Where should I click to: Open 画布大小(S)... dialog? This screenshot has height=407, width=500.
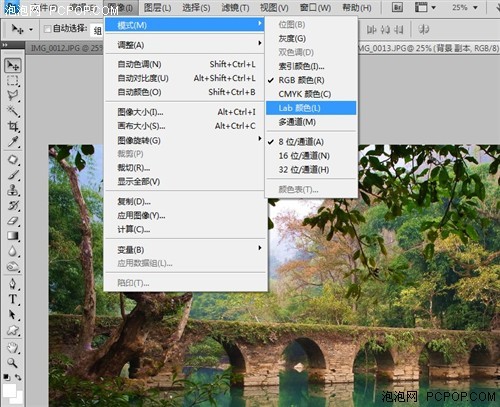click(185, 126)
